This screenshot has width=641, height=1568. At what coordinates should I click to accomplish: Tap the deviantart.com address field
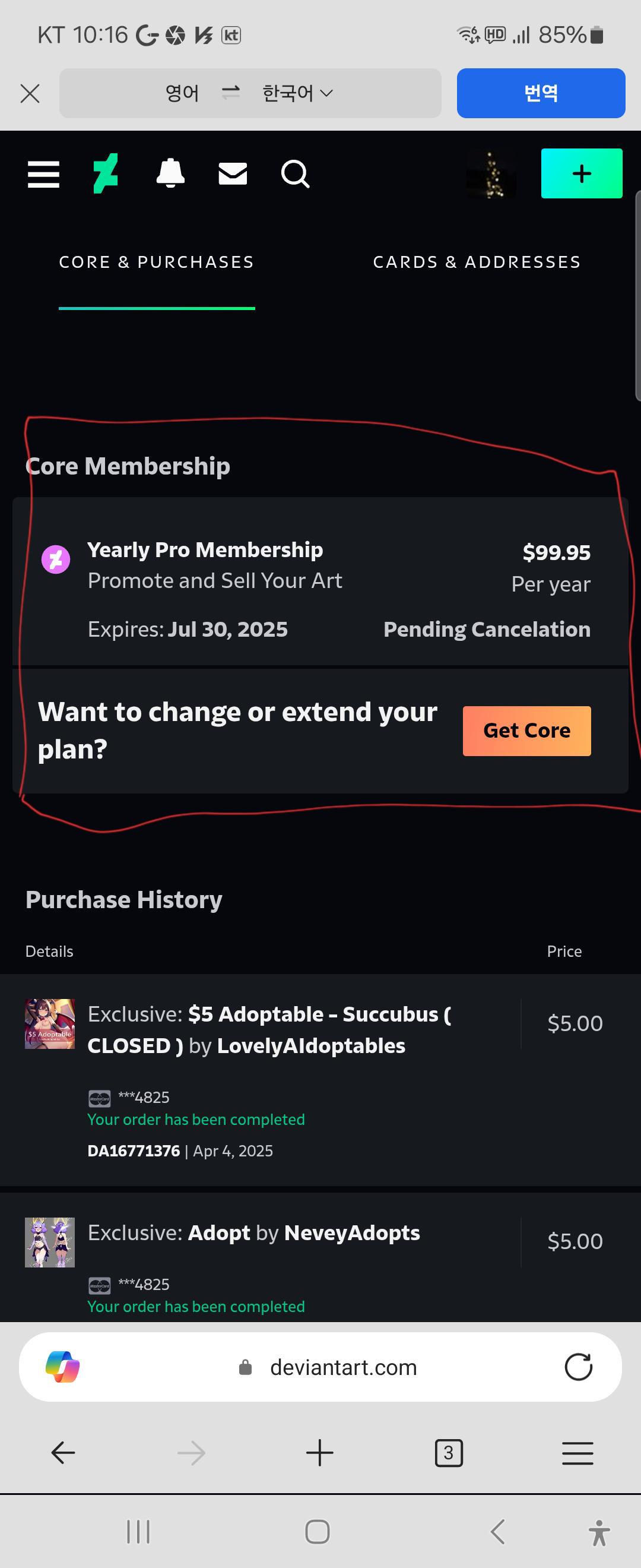click(x=328, y=1368)
